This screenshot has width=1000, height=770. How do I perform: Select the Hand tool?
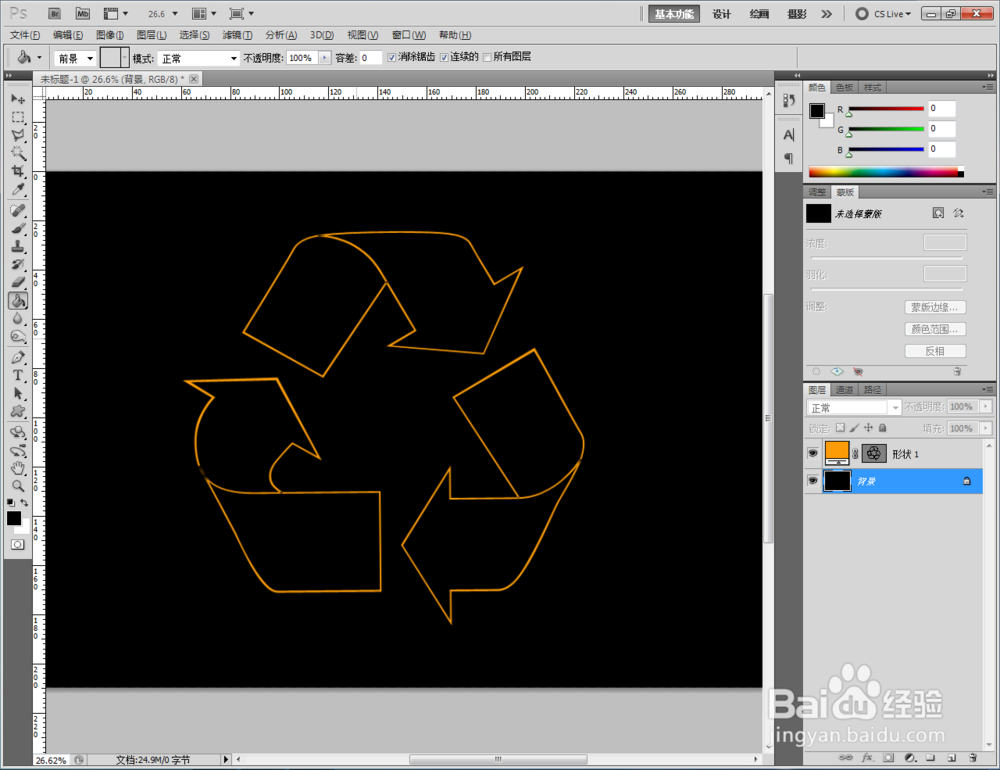18,468
